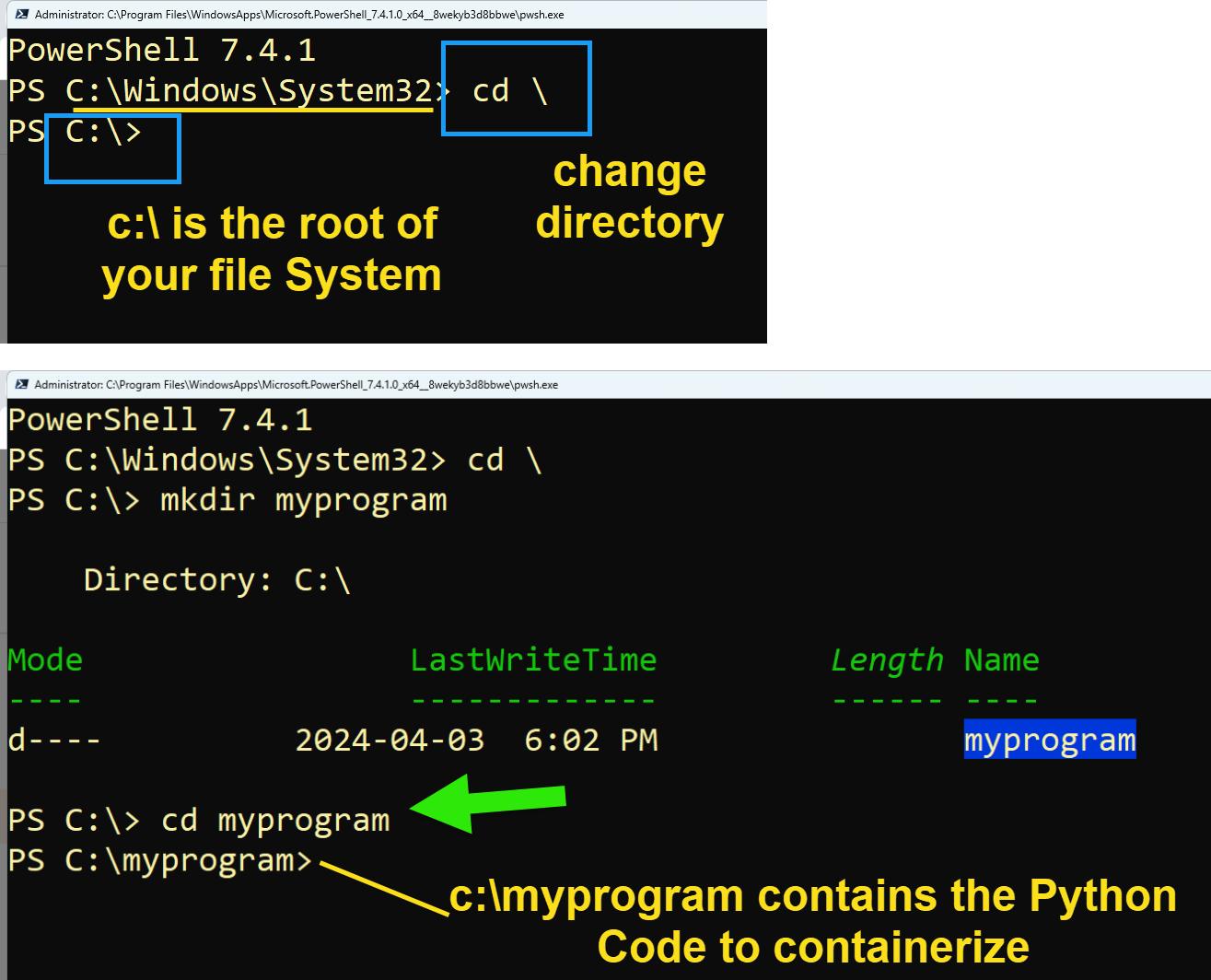This screenshot has height=980, width=1211.
Task: Click the 'Name' column header
Action: coord(1002,659)
